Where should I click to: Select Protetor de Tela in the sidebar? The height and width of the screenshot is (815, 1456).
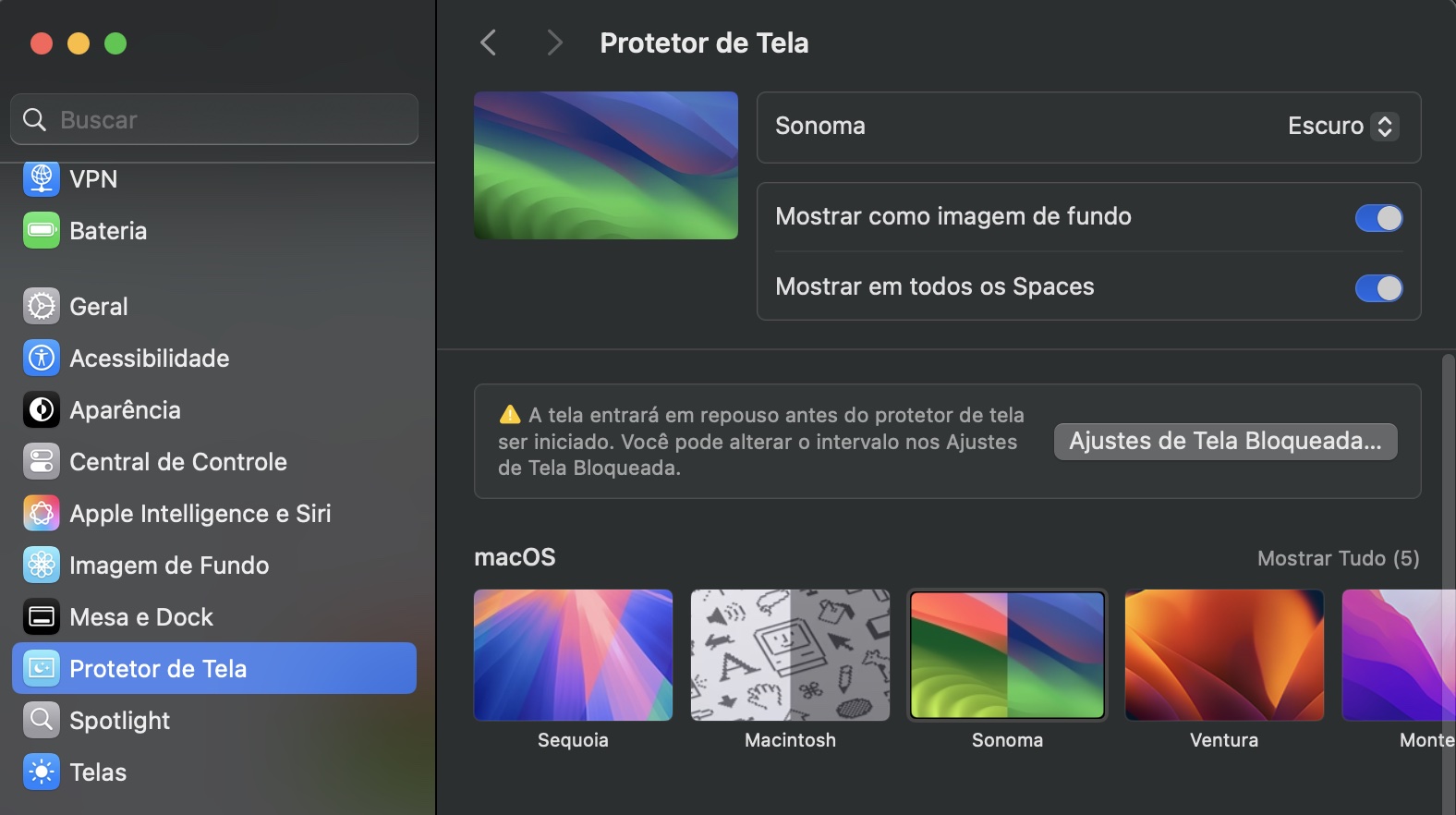coord(157,668)
